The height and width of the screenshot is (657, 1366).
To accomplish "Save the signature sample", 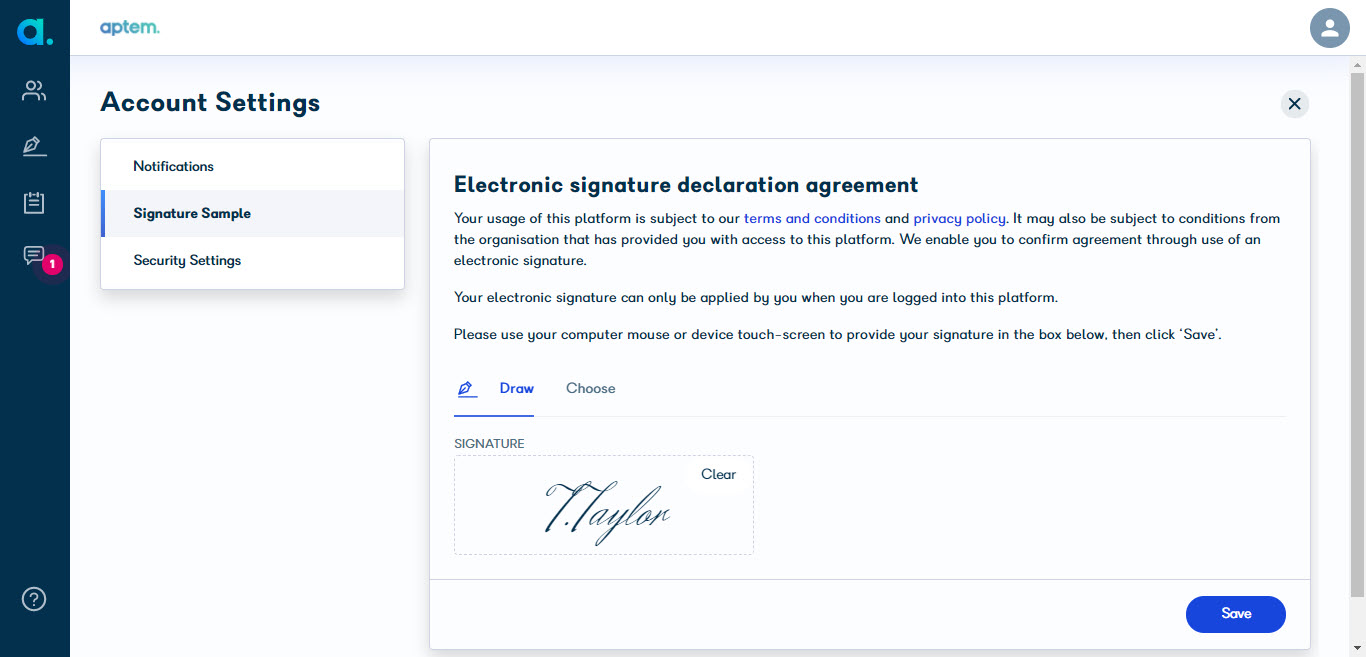I will click(1236, 614).
